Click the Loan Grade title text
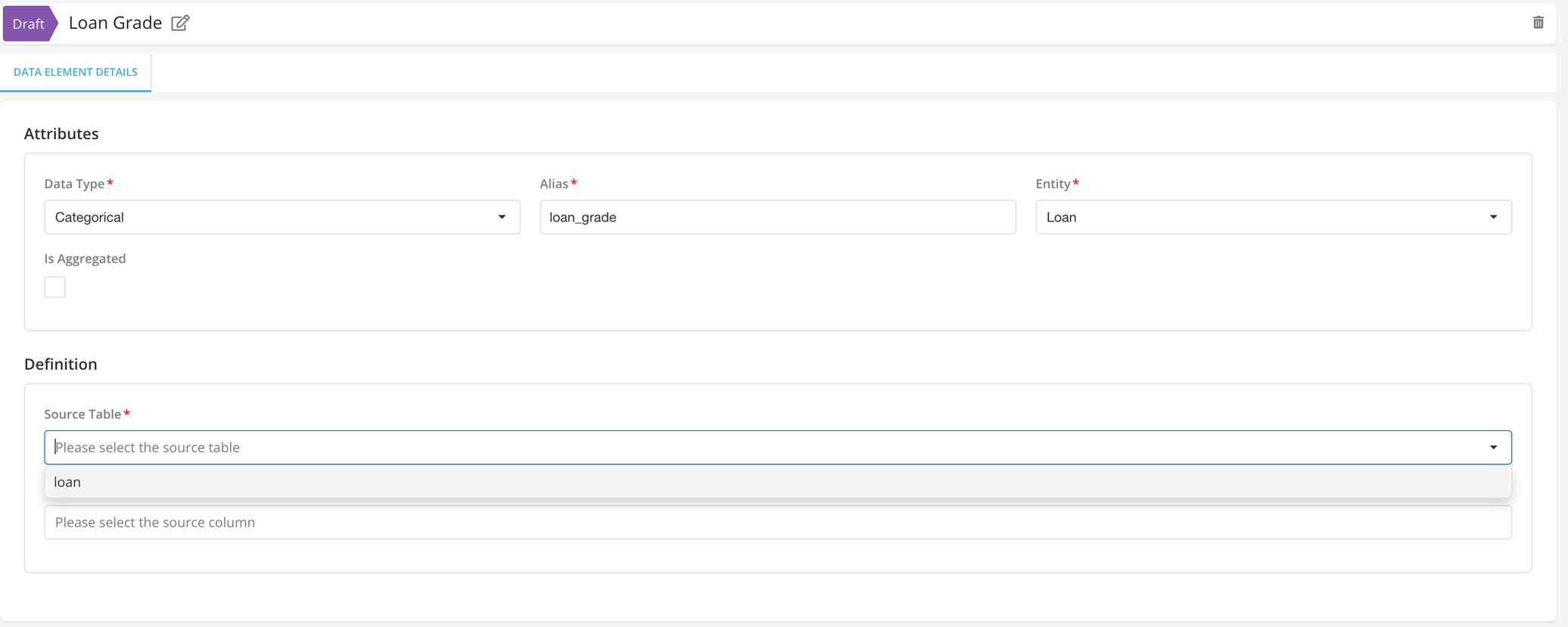 coord(115,23)
